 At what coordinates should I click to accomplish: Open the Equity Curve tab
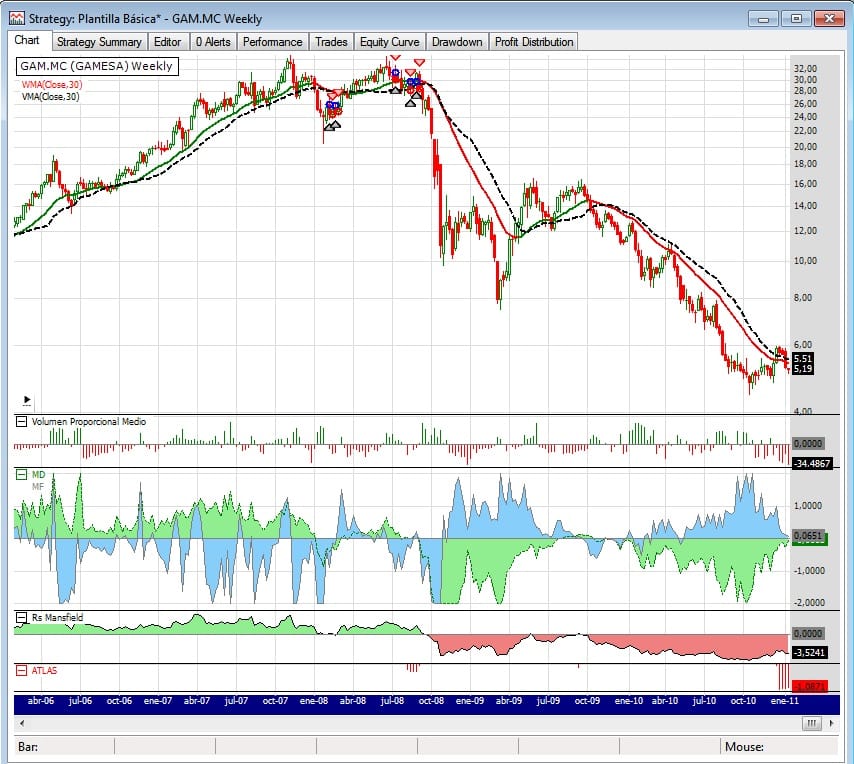pyautogui.click(x=388, y=42)
